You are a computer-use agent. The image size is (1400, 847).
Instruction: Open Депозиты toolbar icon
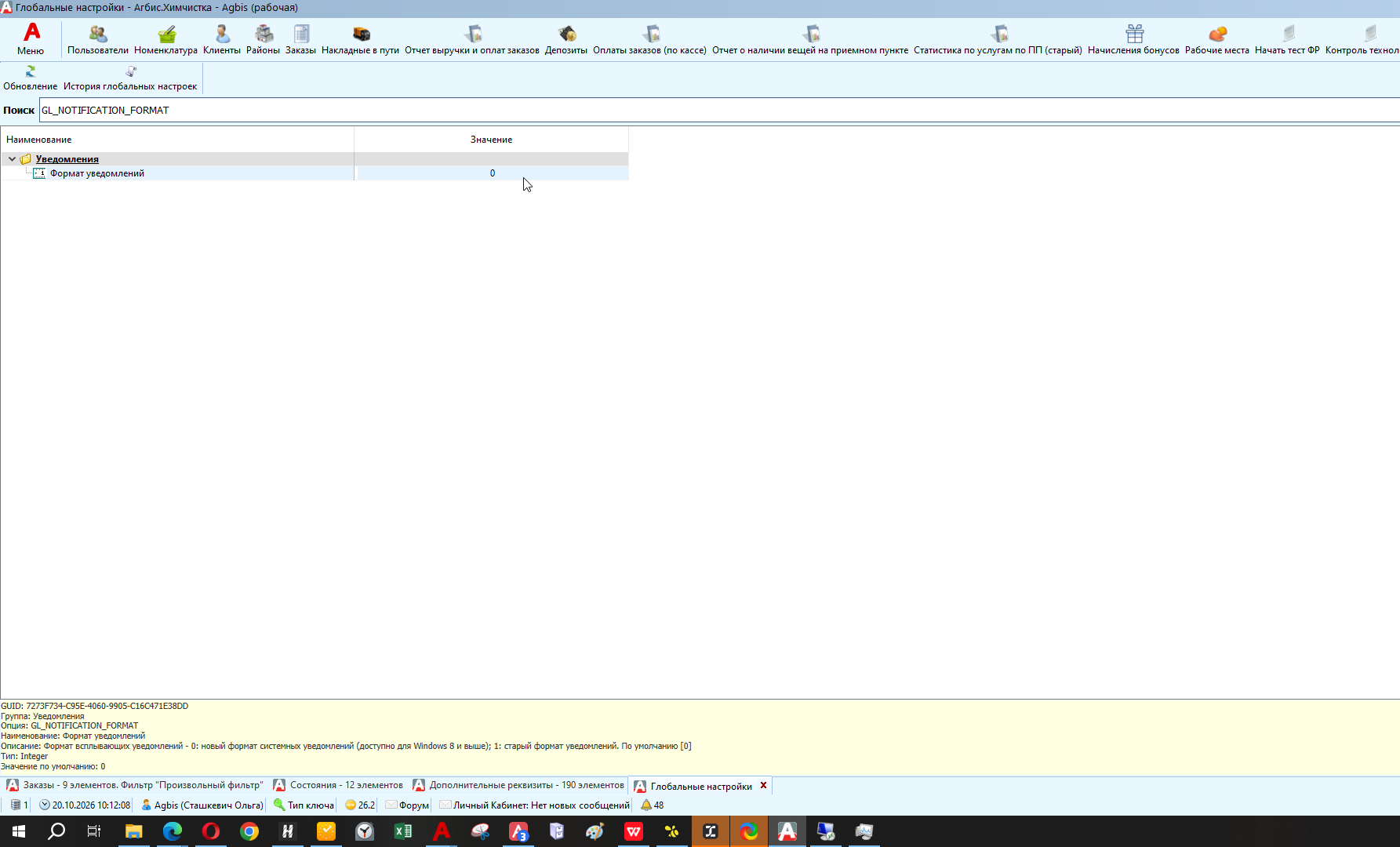pos(566,38)
